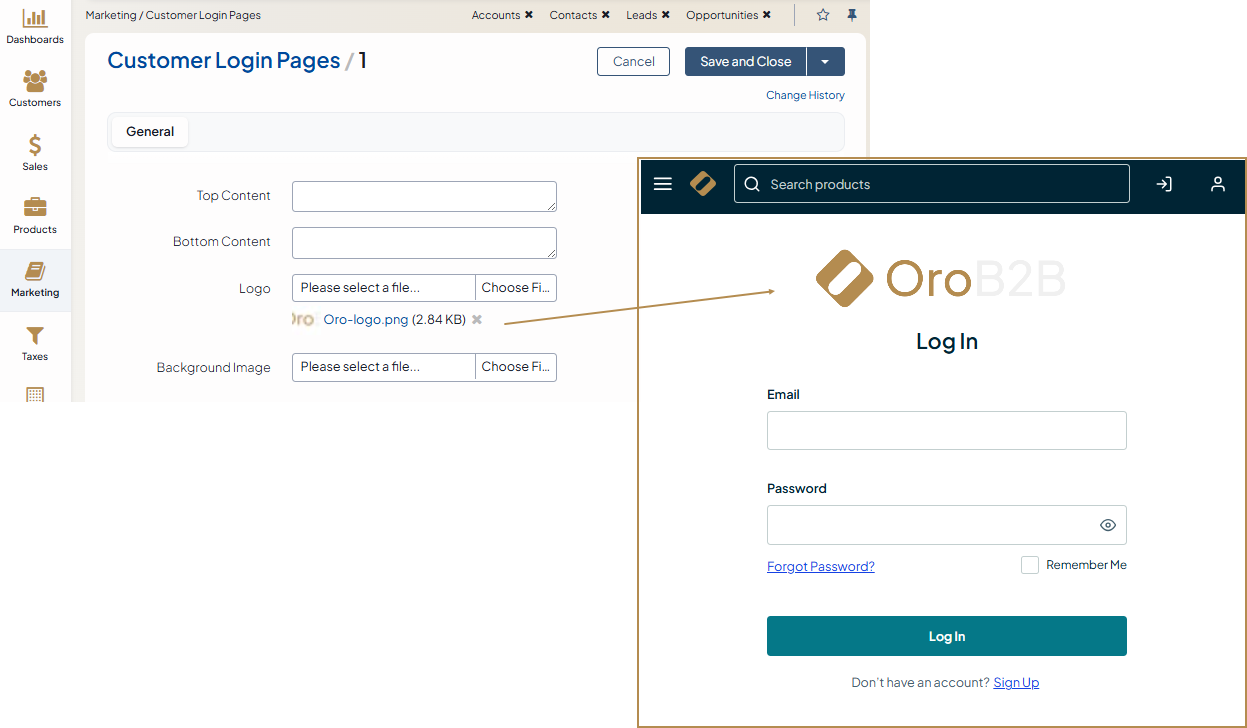The height and width of the screenshot is (728, 1247).
Task: Toggle password visibility eye icon
Action: pyautogui.click(x=1107, y=525)
